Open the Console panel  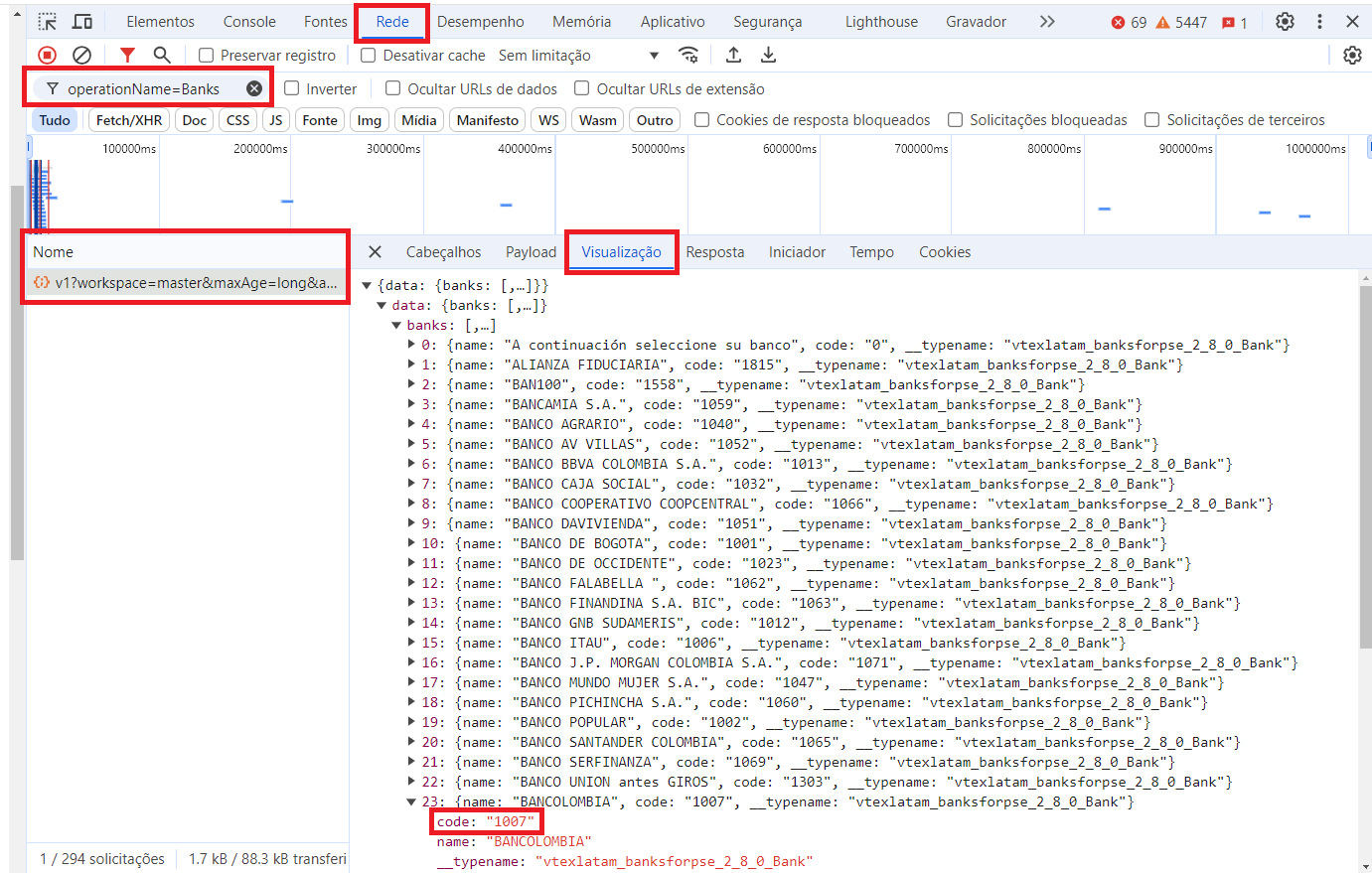click(x=248, y=20)
